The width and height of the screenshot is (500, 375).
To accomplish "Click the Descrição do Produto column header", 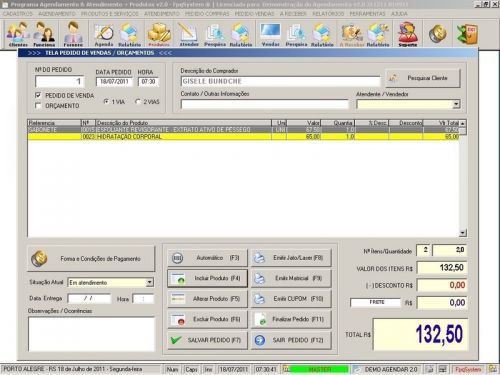I will pyautogui.click(x=183, y=123).
